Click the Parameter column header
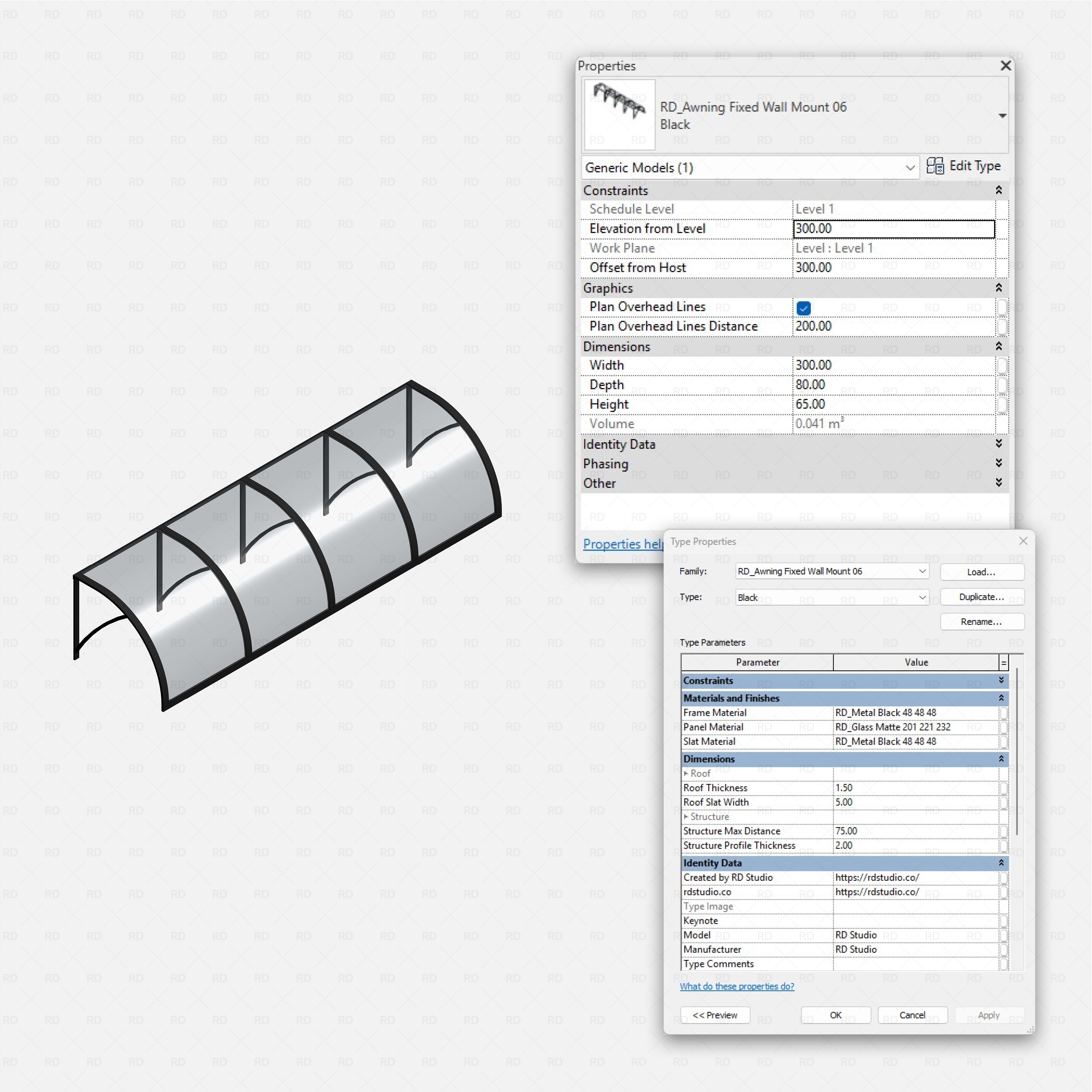Viewport: 1092px width, 1092px height. point(757,662)
